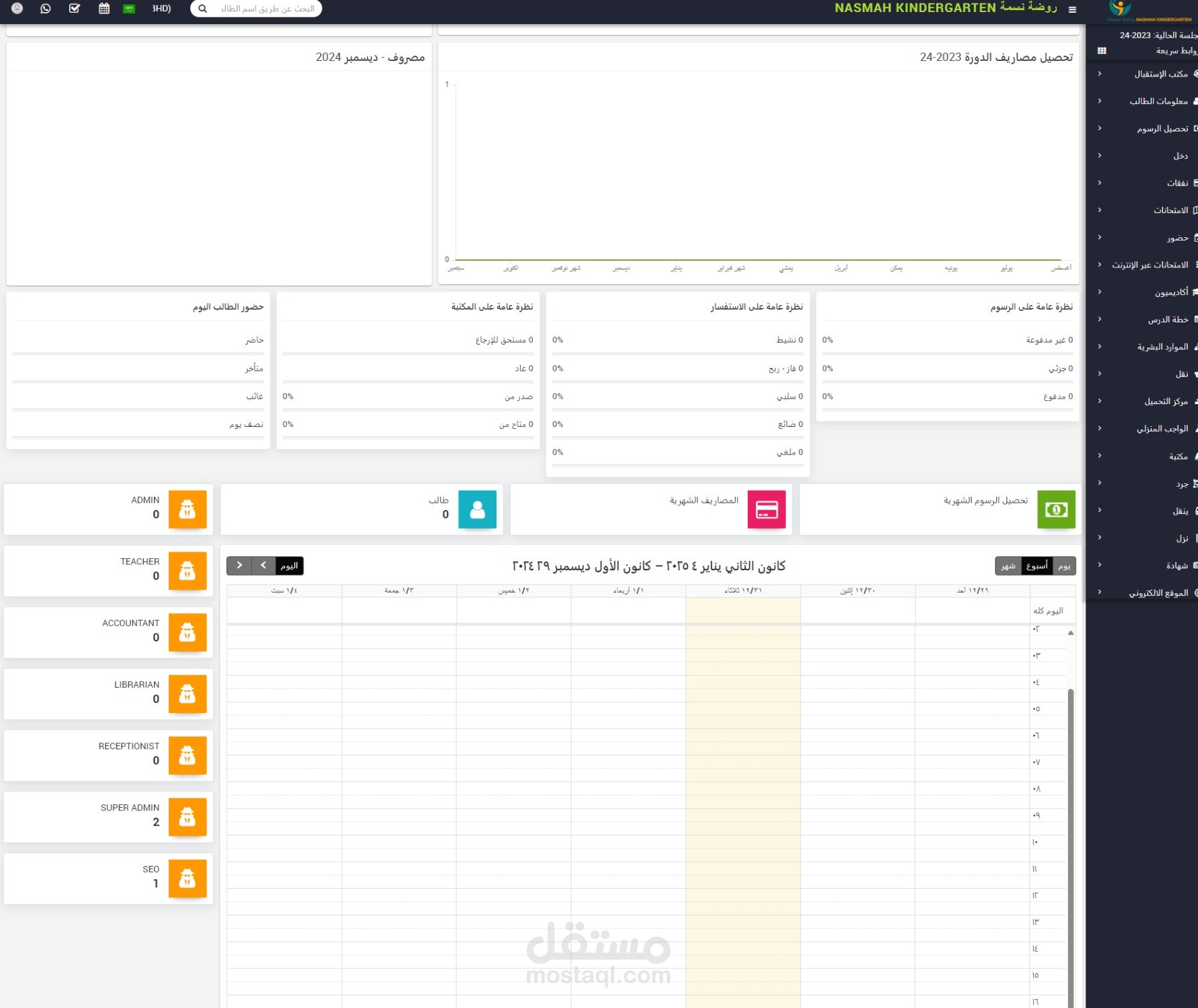Click the green money icon for تحصيل الرسوم الشهرية
The width and height of the screenshot is (1198, 1008).
1057,509
